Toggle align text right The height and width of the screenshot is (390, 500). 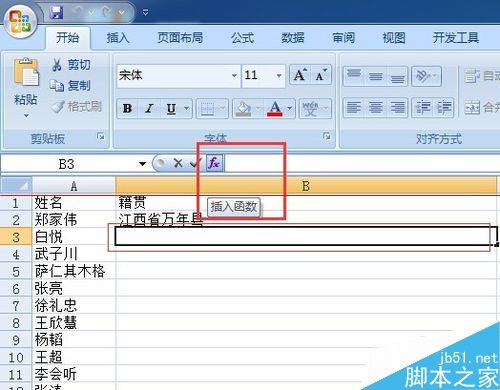pyautogui.click(x=397, y=108)
